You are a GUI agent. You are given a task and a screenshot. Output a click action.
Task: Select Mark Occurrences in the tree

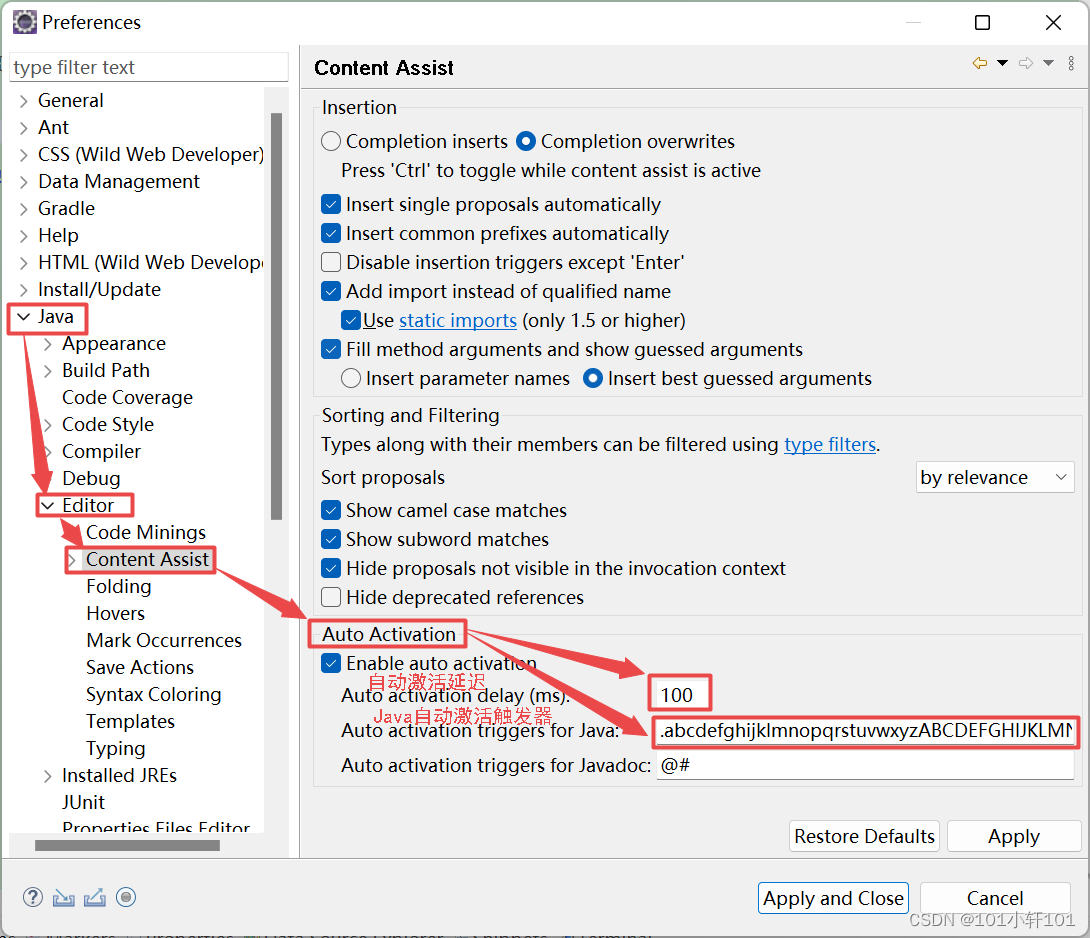[164, 640]
